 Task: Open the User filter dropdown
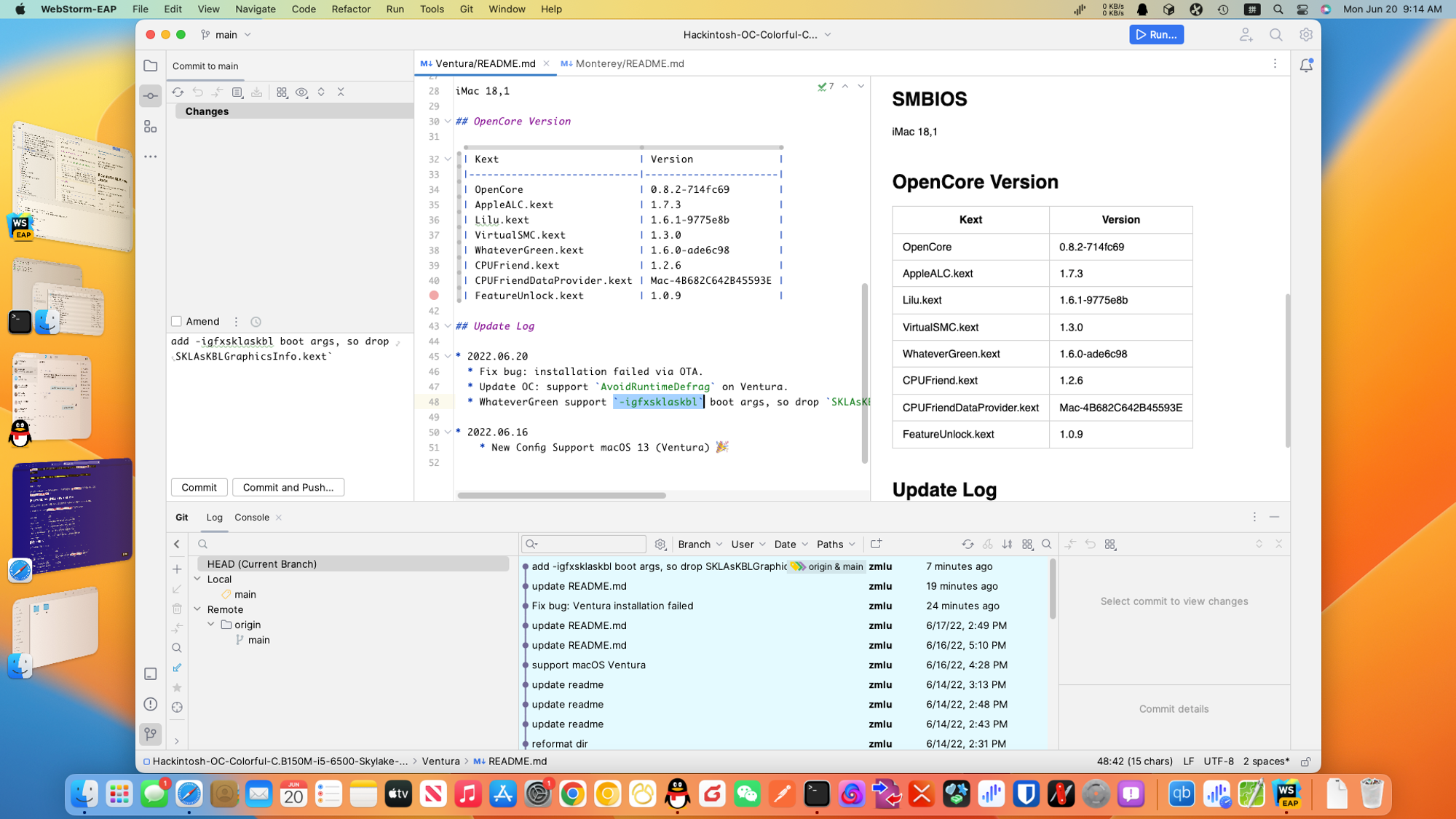pos(748,545)
